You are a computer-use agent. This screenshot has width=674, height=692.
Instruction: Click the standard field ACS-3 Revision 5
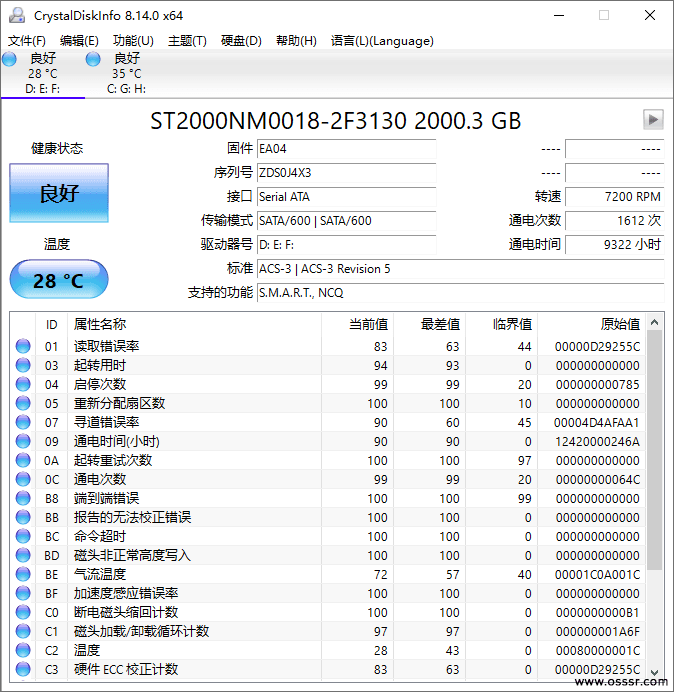pyautogui.click(x=460, y=269)
